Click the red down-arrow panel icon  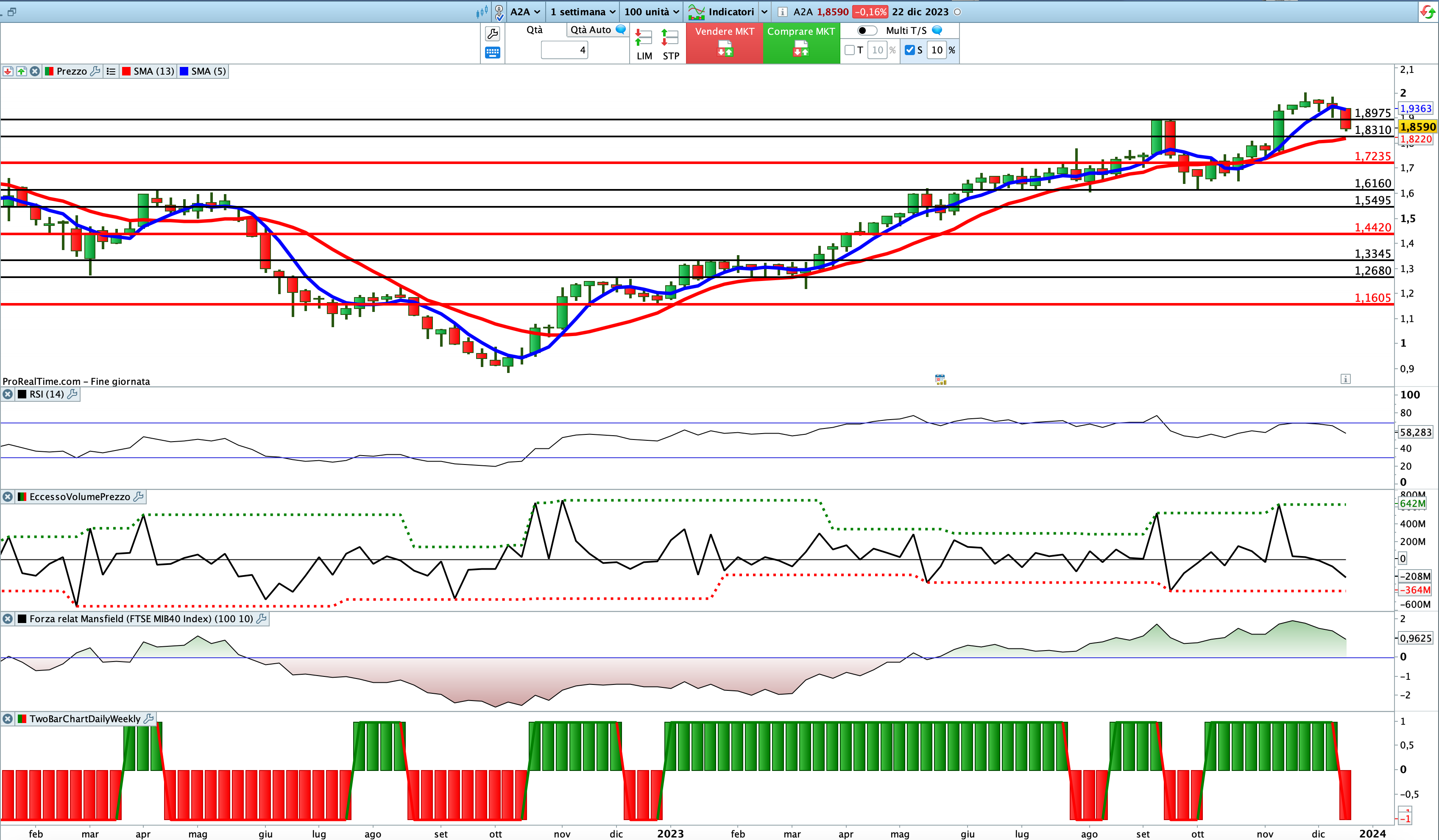(x=8, y=71)
